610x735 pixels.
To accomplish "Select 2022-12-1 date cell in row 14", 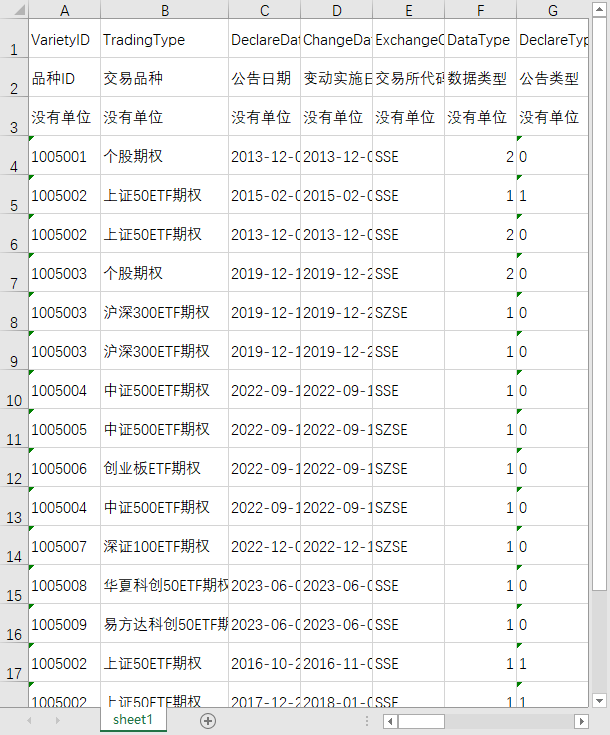I will (x=337, y=546).
